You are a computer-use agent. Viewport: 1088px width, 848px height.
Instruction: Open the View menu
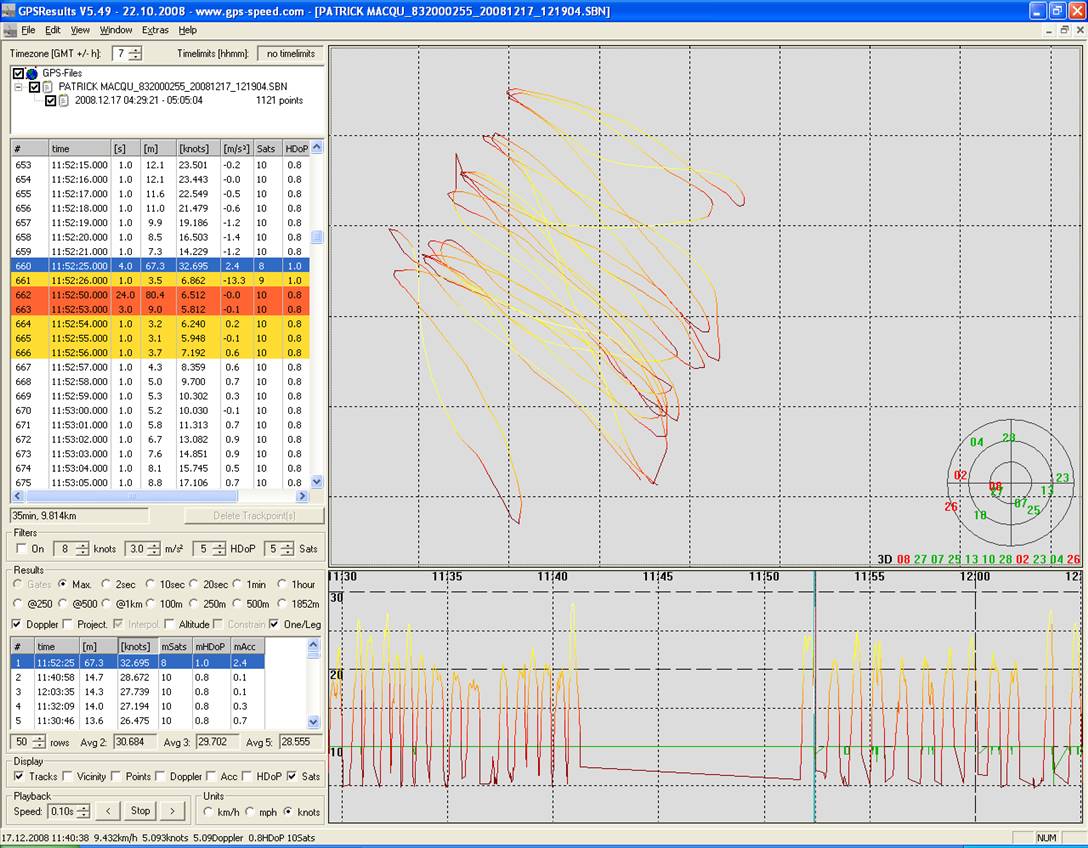coord(80,30)
